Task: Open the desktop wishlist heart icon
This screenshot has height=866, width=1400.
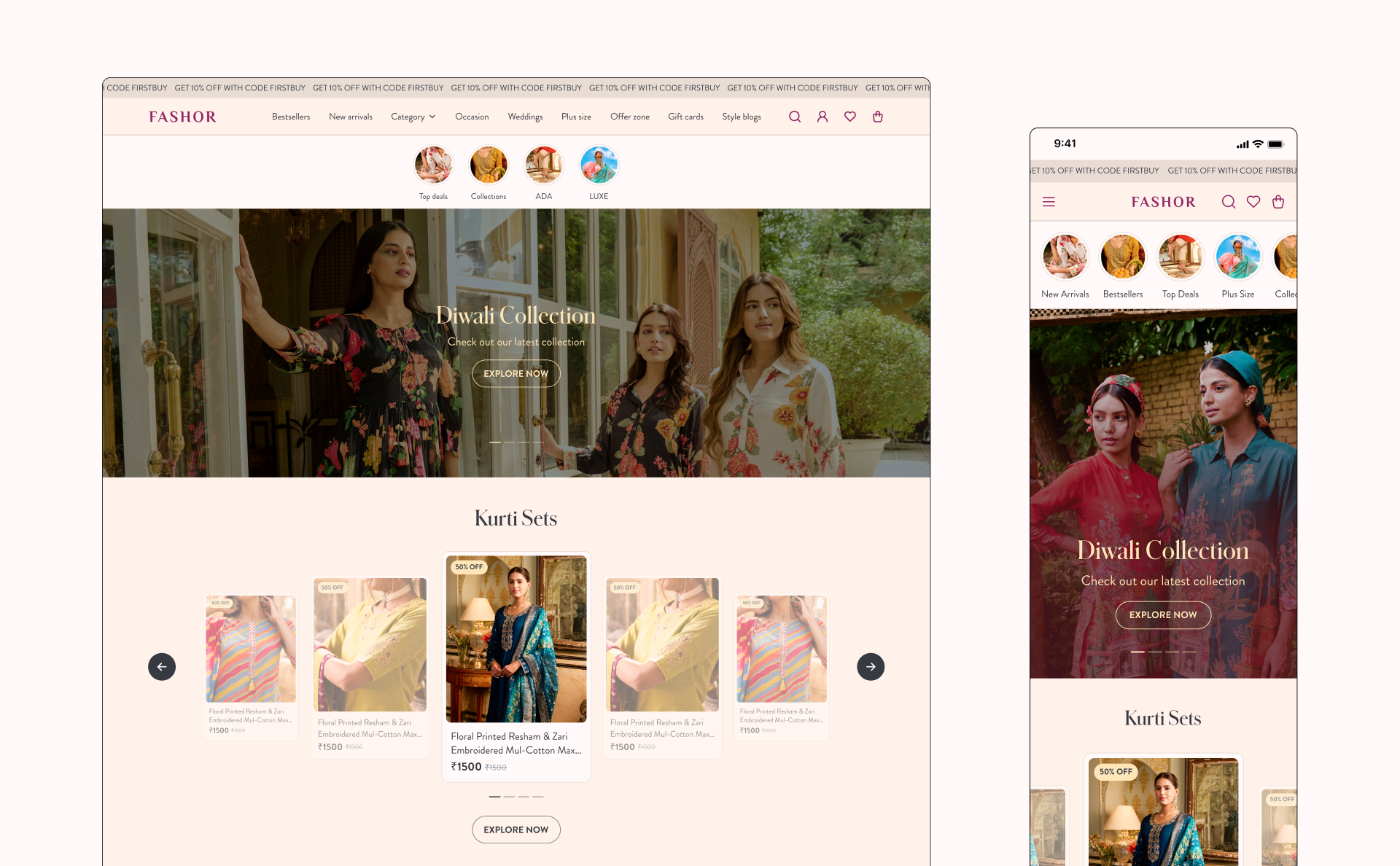Action: pyautogui.click(x=850, y=117)
